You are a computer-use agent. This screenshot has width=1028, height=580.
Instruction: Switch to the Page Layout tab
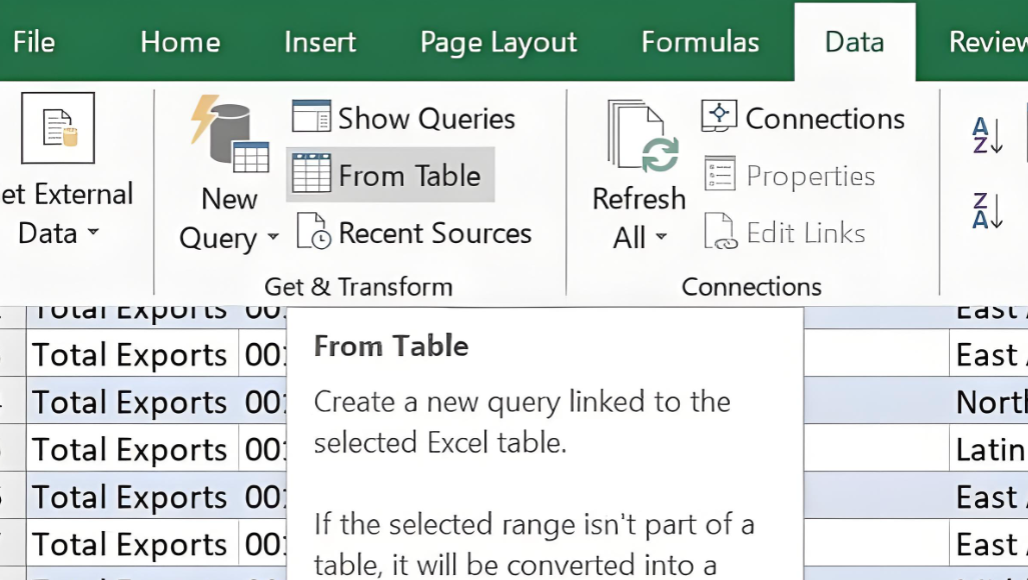[x=498, y=42]
